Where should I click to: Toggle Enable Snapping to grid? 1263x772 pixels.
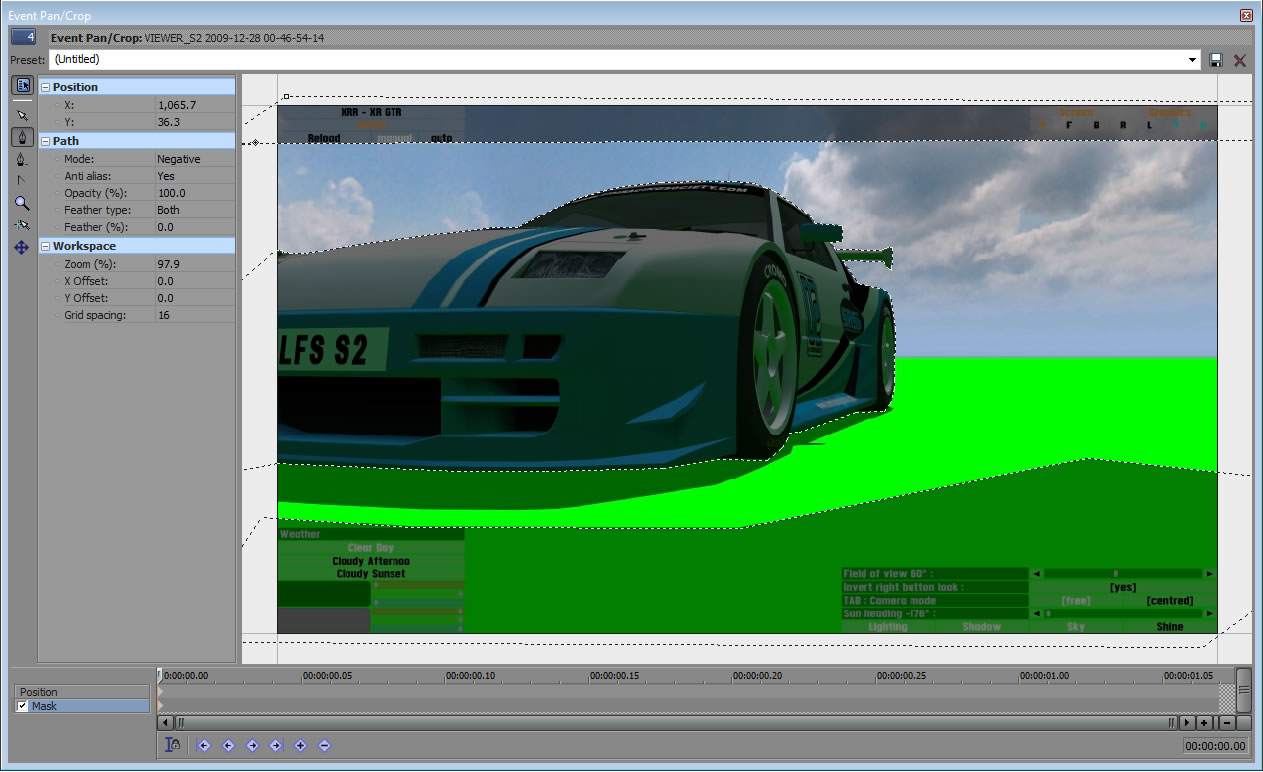click(x=21, y=224)
